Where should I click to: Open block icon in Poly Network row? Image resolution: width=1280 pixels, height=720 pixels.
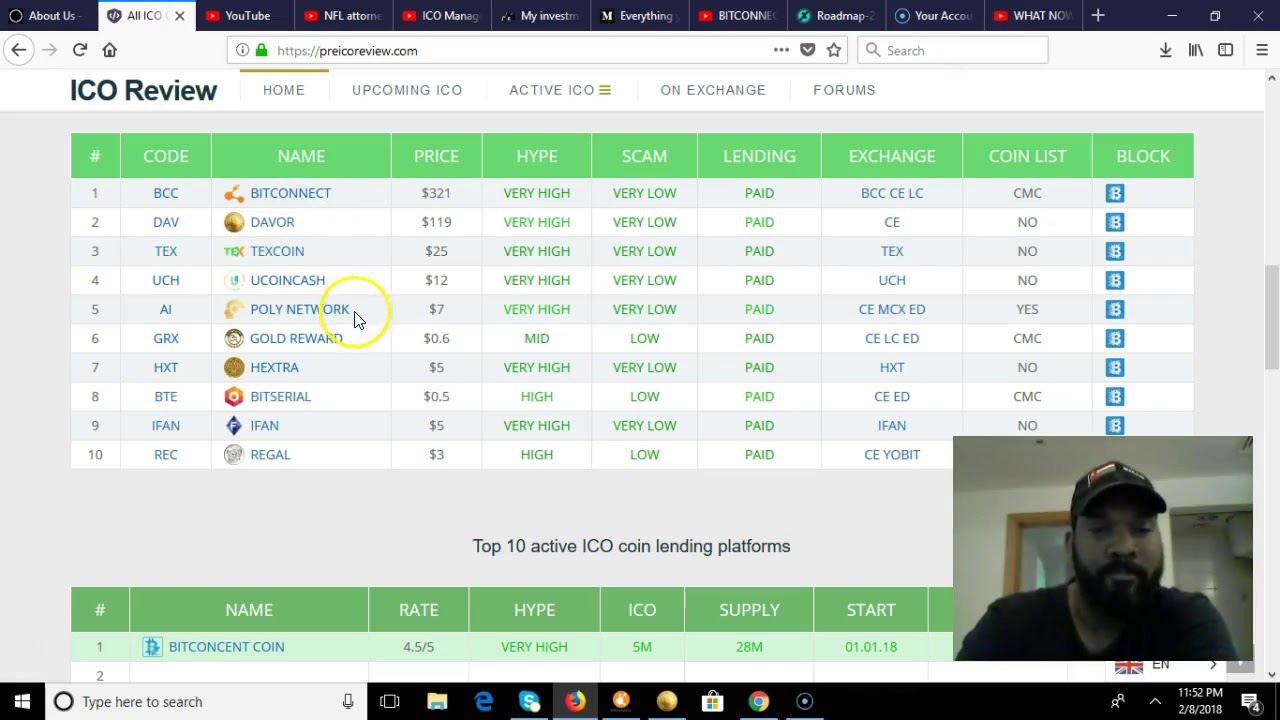point(1115,309)
